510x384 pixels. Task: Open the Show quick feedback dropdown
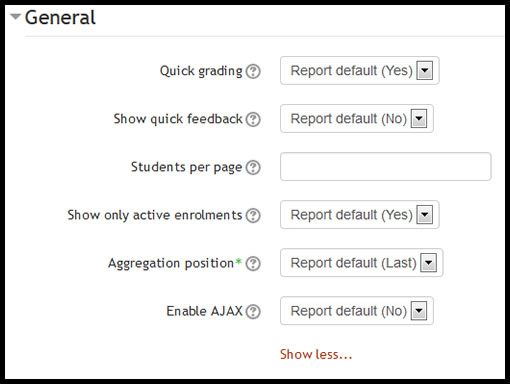[x=357, y=119]
